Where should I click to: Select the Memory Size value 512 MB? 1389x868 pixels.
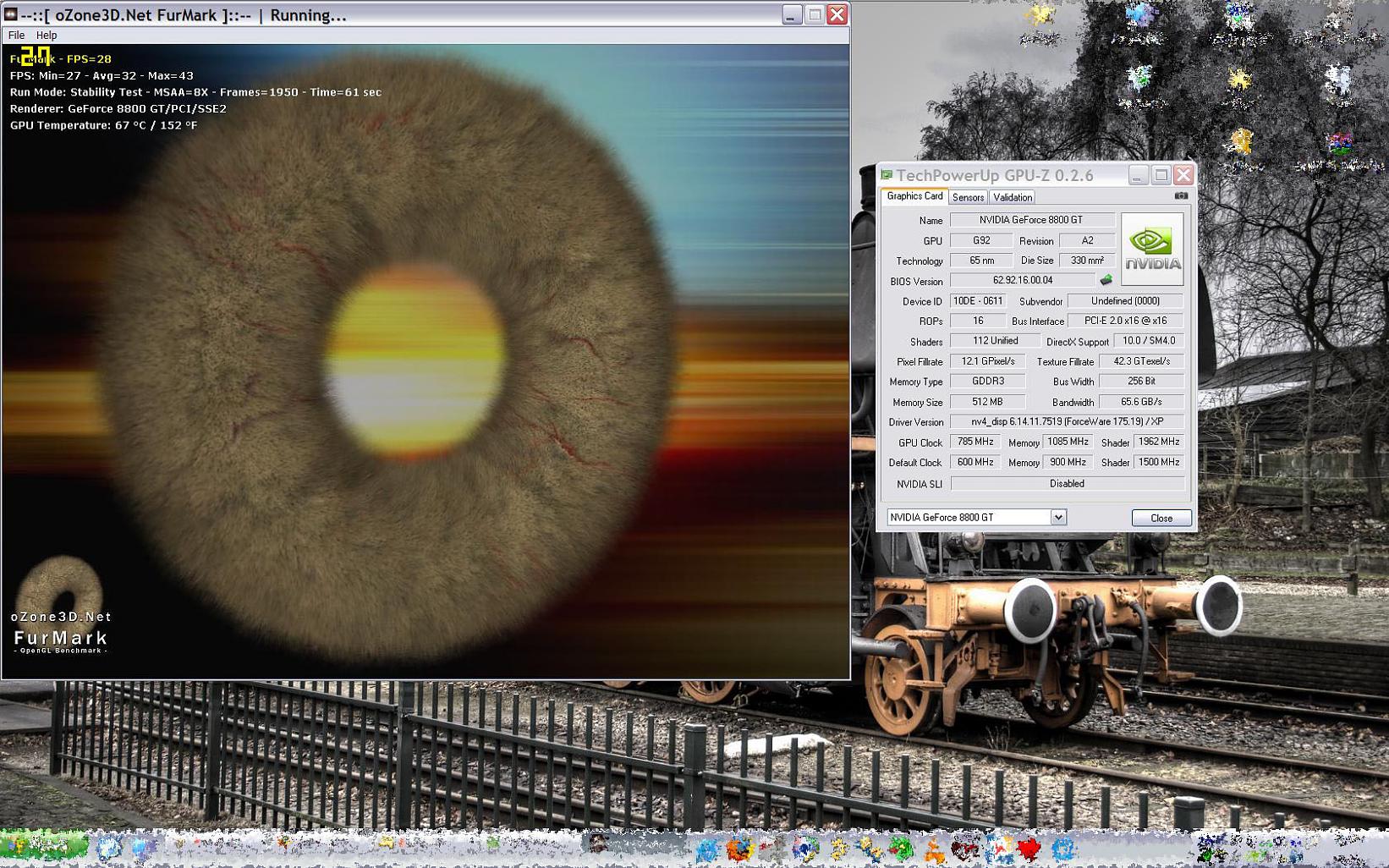pos(988,402)
